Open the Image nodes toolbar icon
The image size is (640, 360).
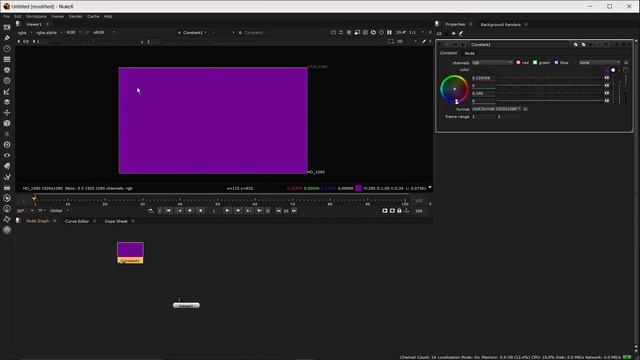[7, 27]
